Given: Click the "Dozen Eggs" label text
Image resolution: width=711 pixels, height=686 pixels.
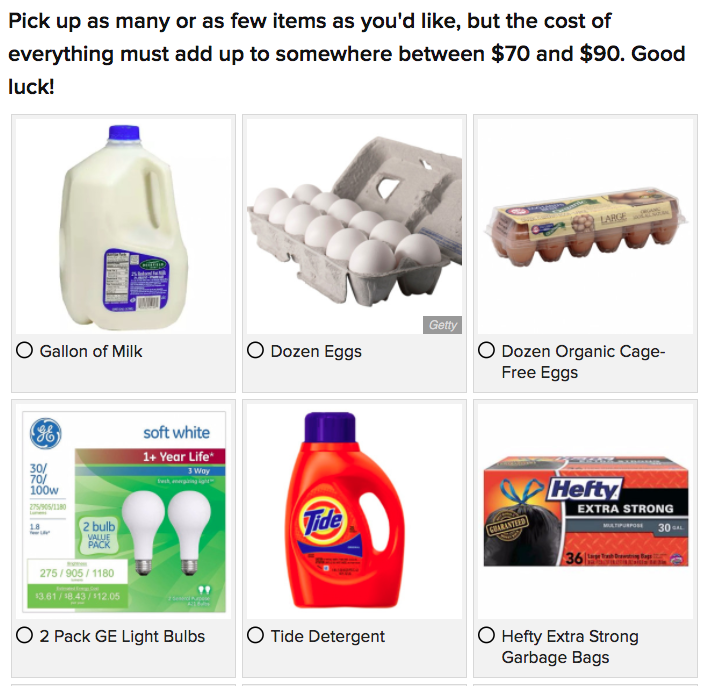Looking at the screenshot, I should (x=316, y=351).
